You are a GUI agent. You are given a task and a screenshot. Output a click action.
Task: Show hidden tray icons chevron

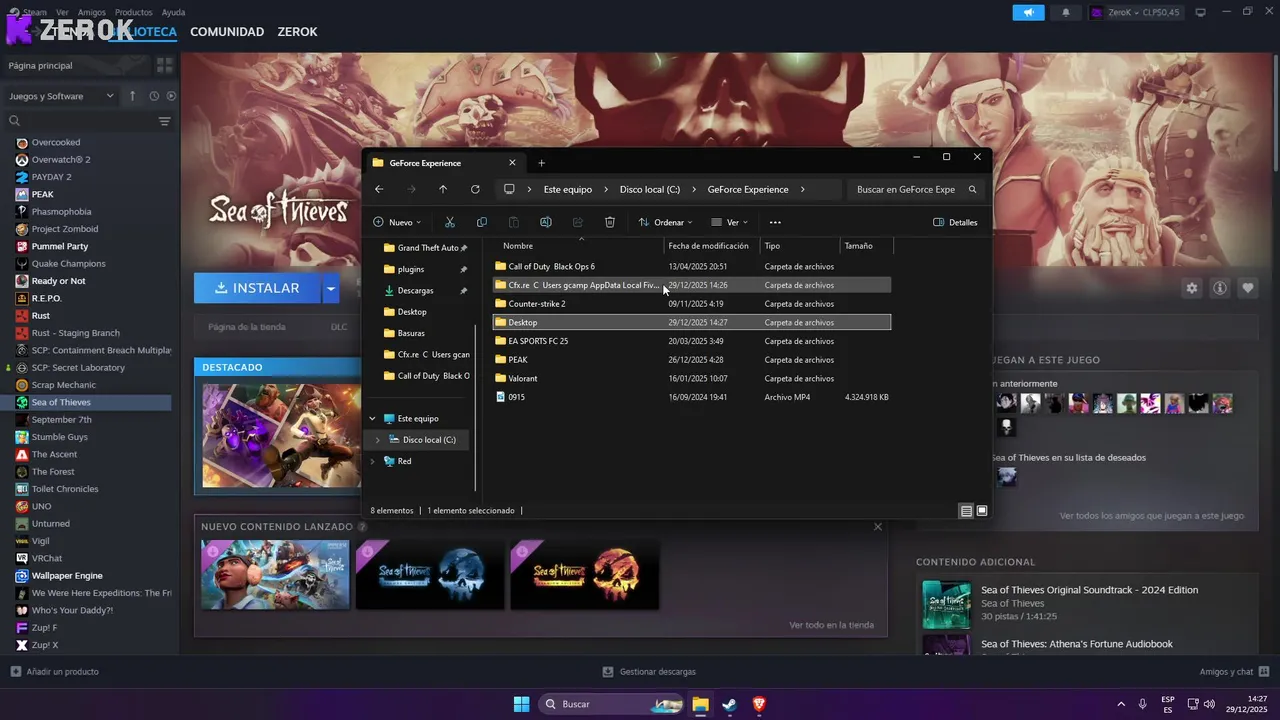click(x=1120, y=704)
